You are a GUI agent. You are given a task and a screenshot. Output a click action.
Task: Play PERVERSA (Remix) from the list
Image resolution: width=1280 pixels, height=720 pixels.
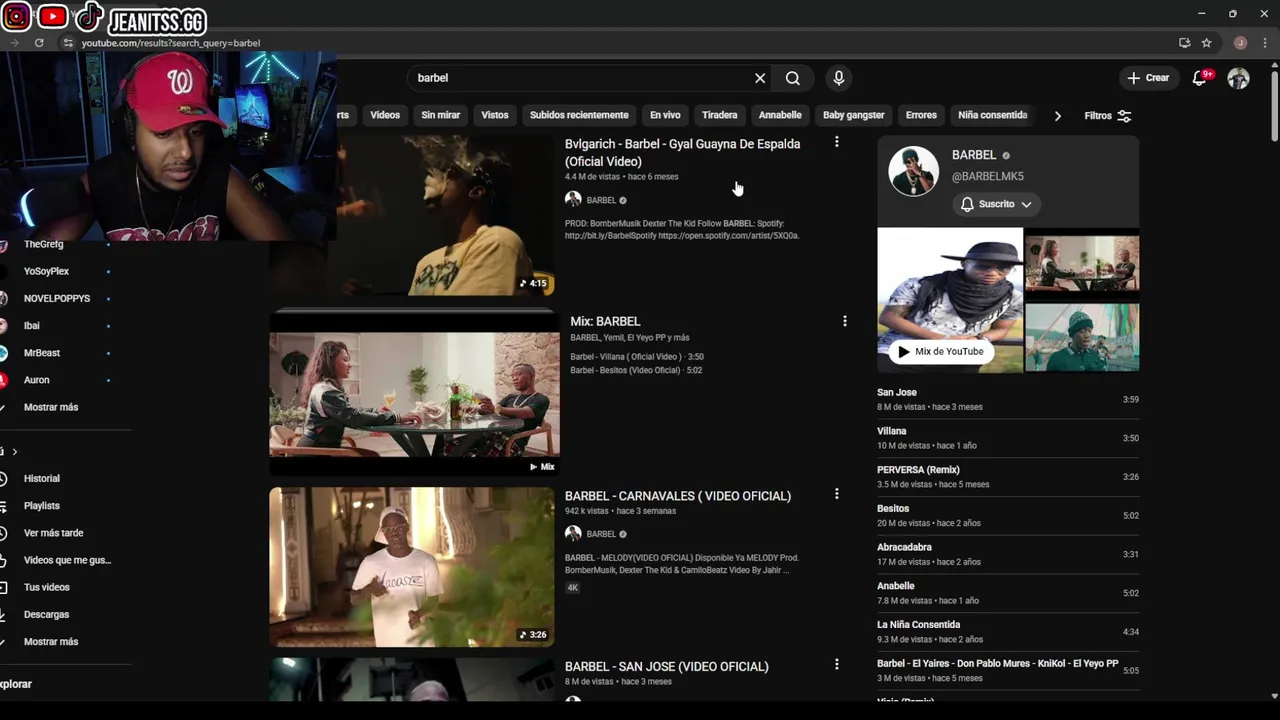(x=1008, y=477)
